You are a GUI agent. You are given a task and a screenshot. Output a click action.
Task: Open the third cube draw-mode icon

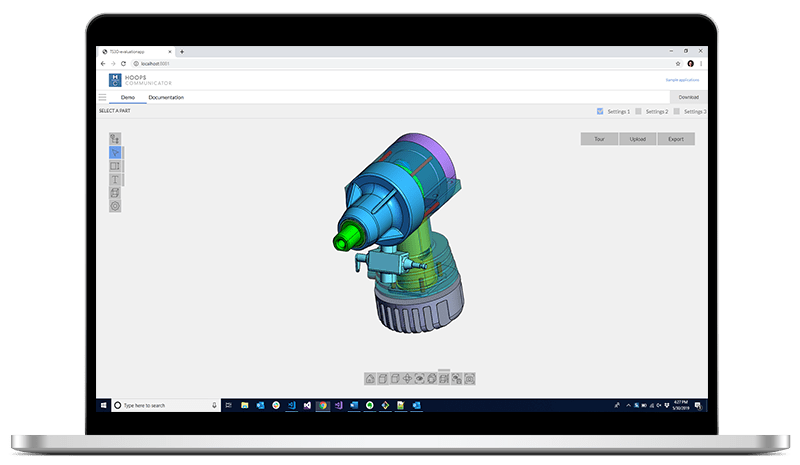click(395, 379)
